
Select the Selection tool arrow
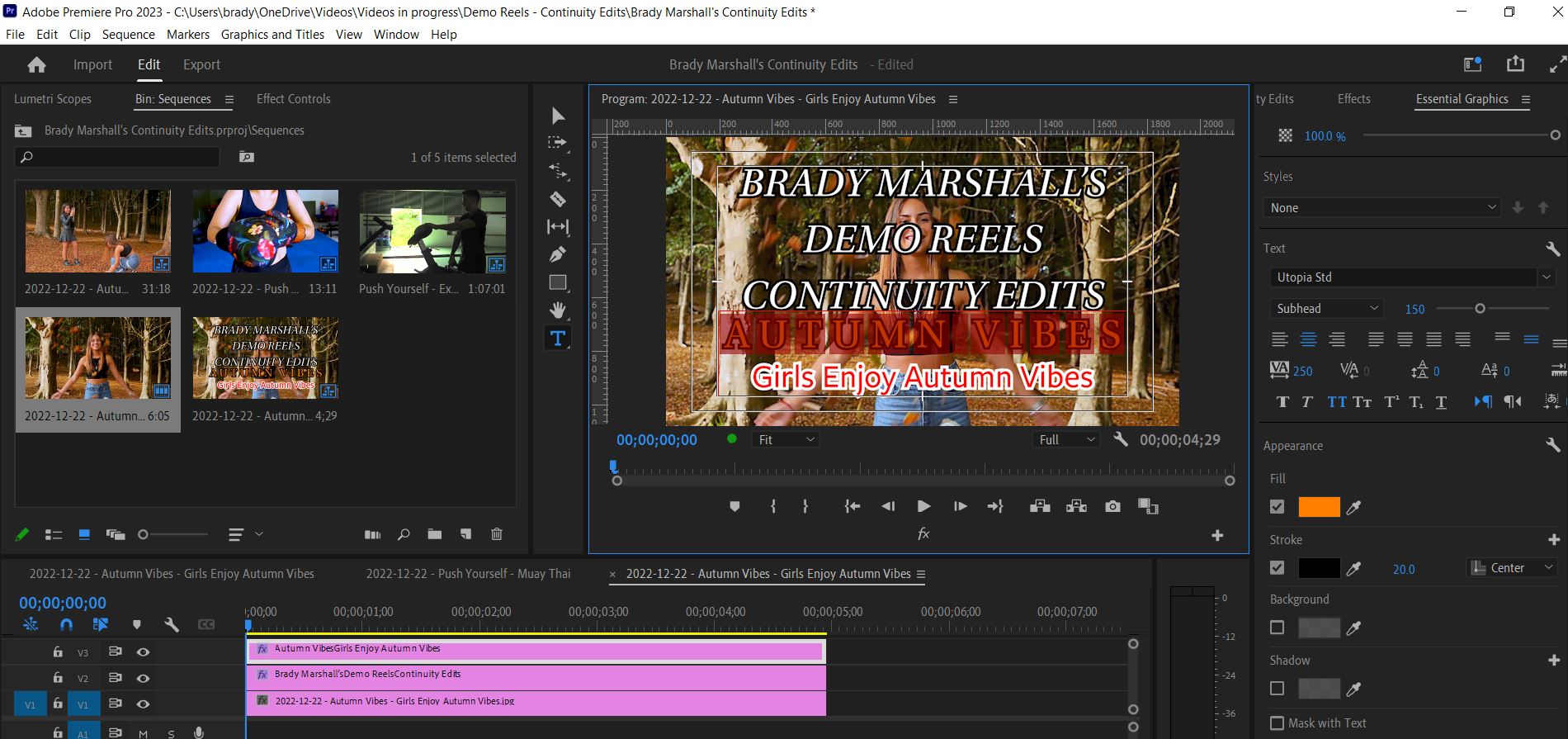pos(558,116)
